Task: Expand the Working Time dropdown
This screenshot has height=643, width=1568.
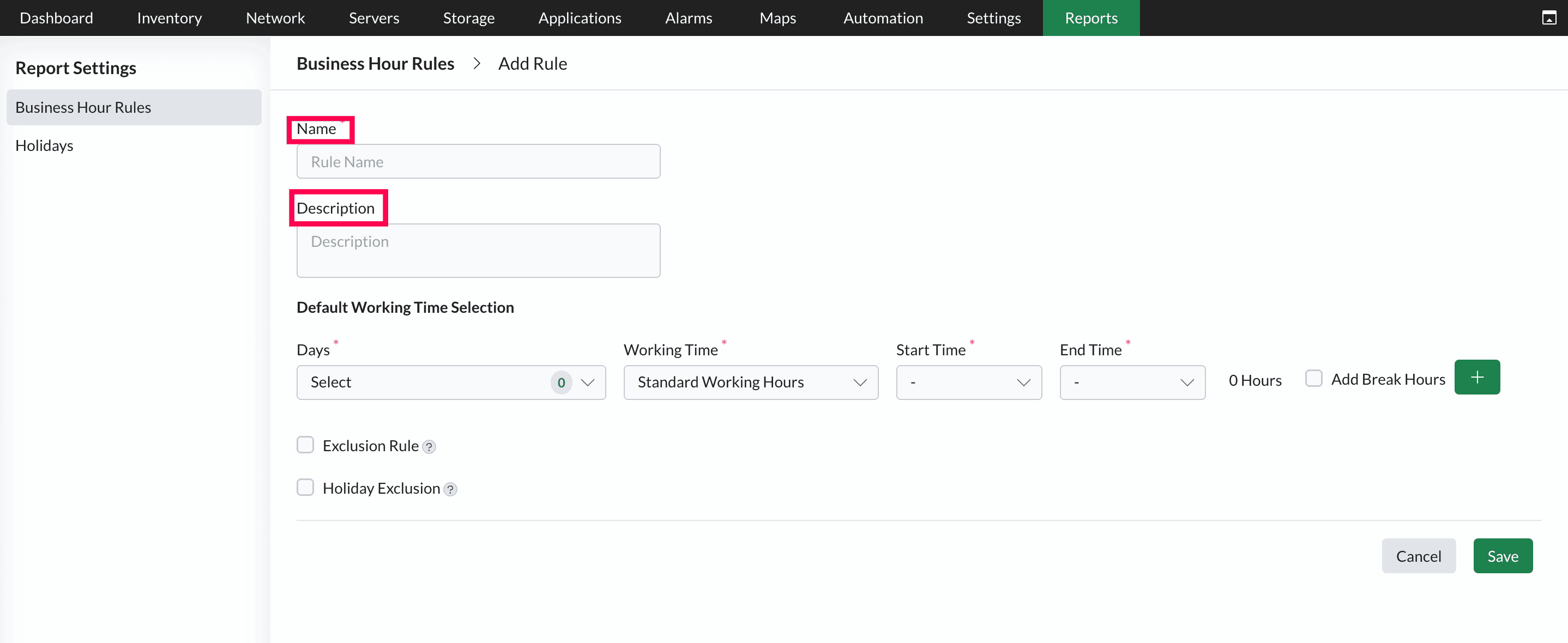Action: point(751,382)
